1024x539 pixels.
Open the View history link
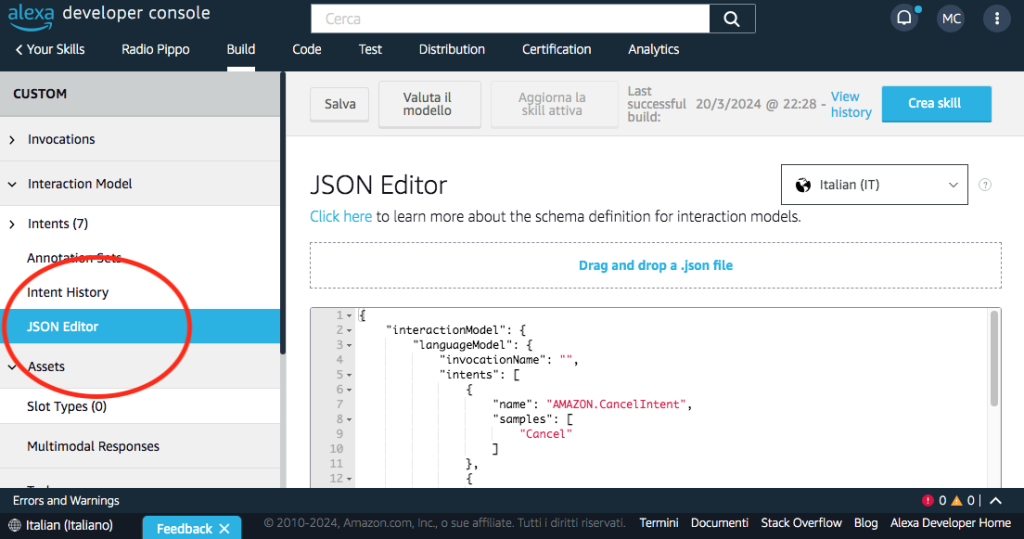tap(850, 104)
